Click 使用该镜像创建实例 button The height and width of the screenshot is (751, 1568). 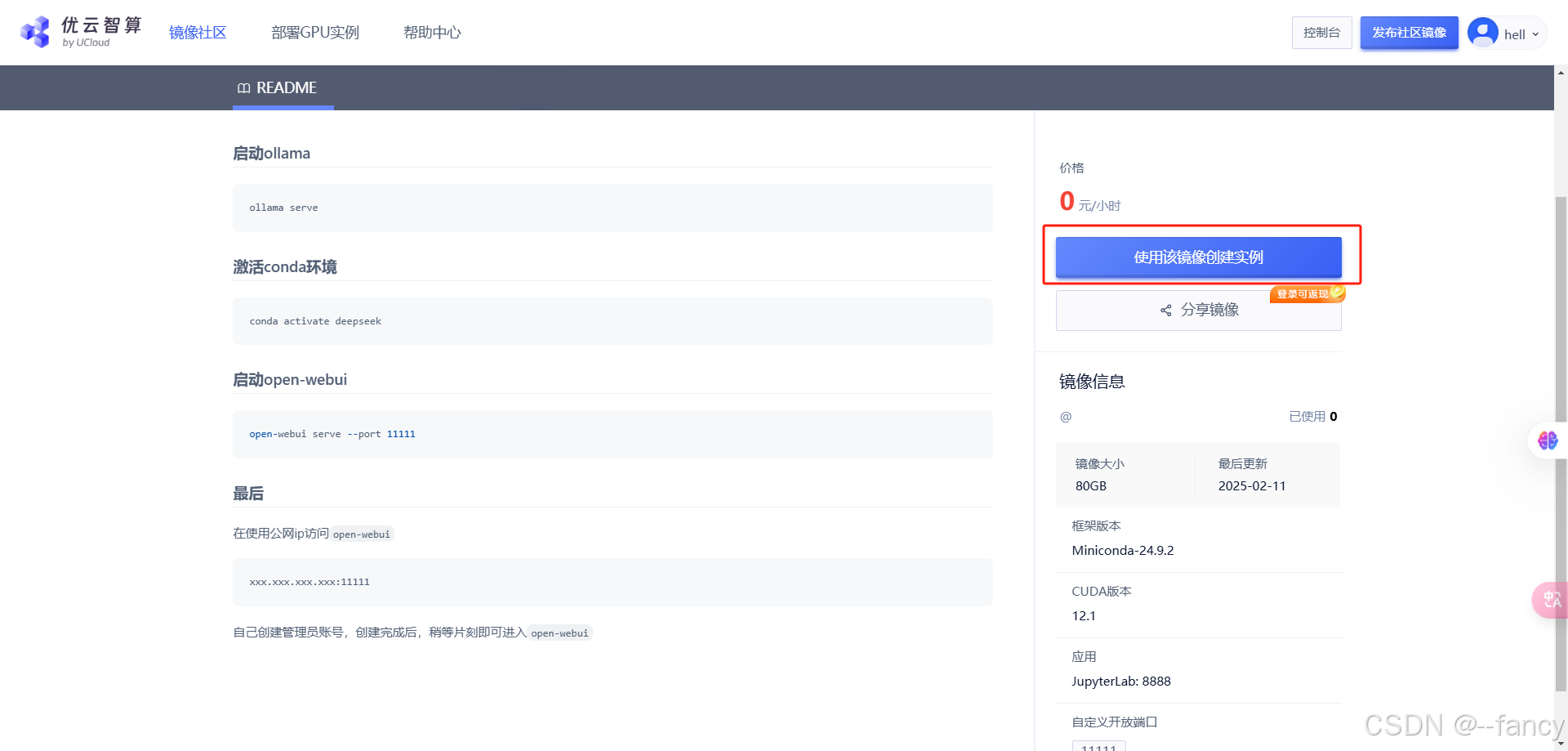pyautogui.click(x=1198, y=257)
